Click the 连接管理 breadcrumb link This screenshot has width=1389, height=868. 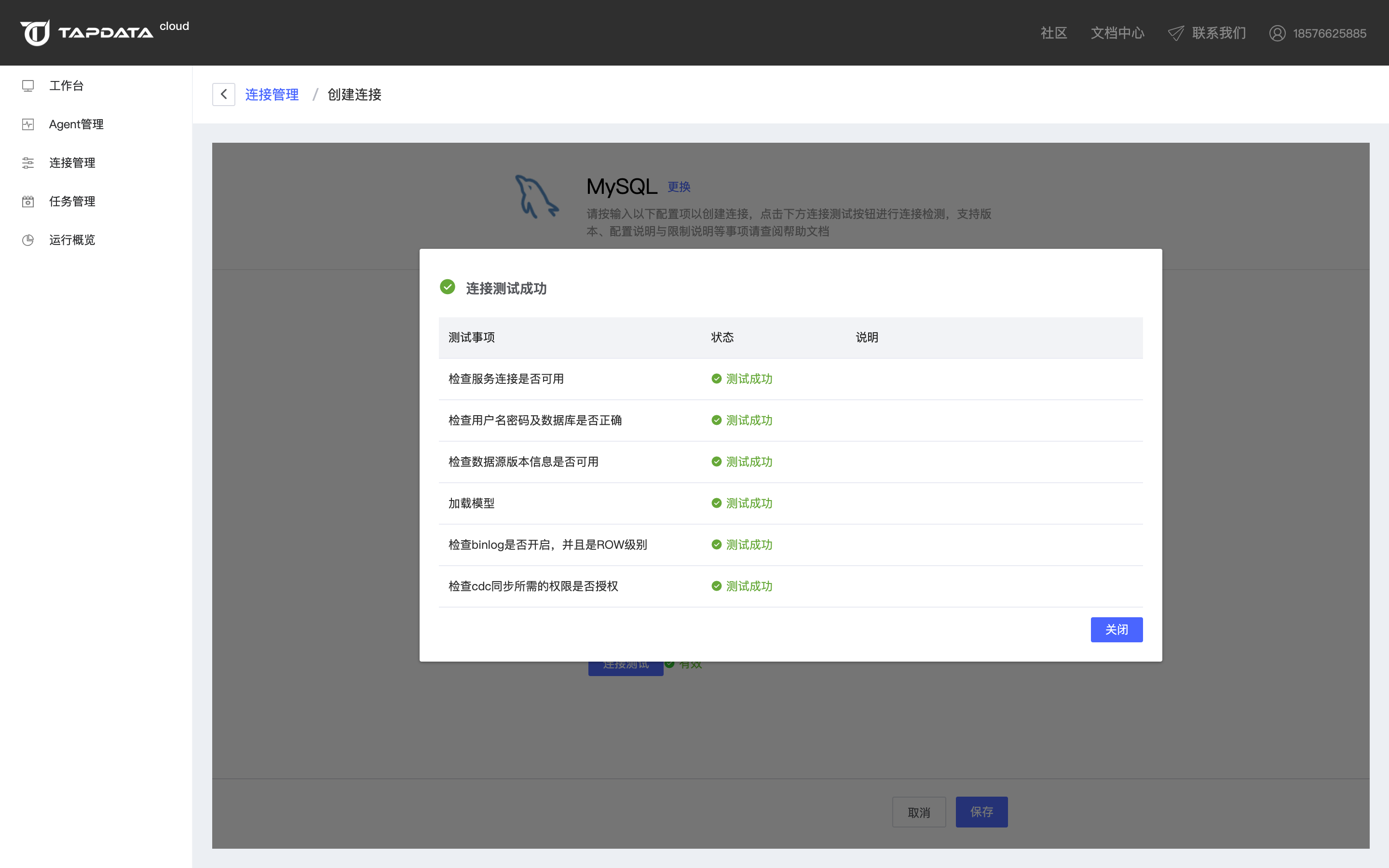click(x=272, y=94)
